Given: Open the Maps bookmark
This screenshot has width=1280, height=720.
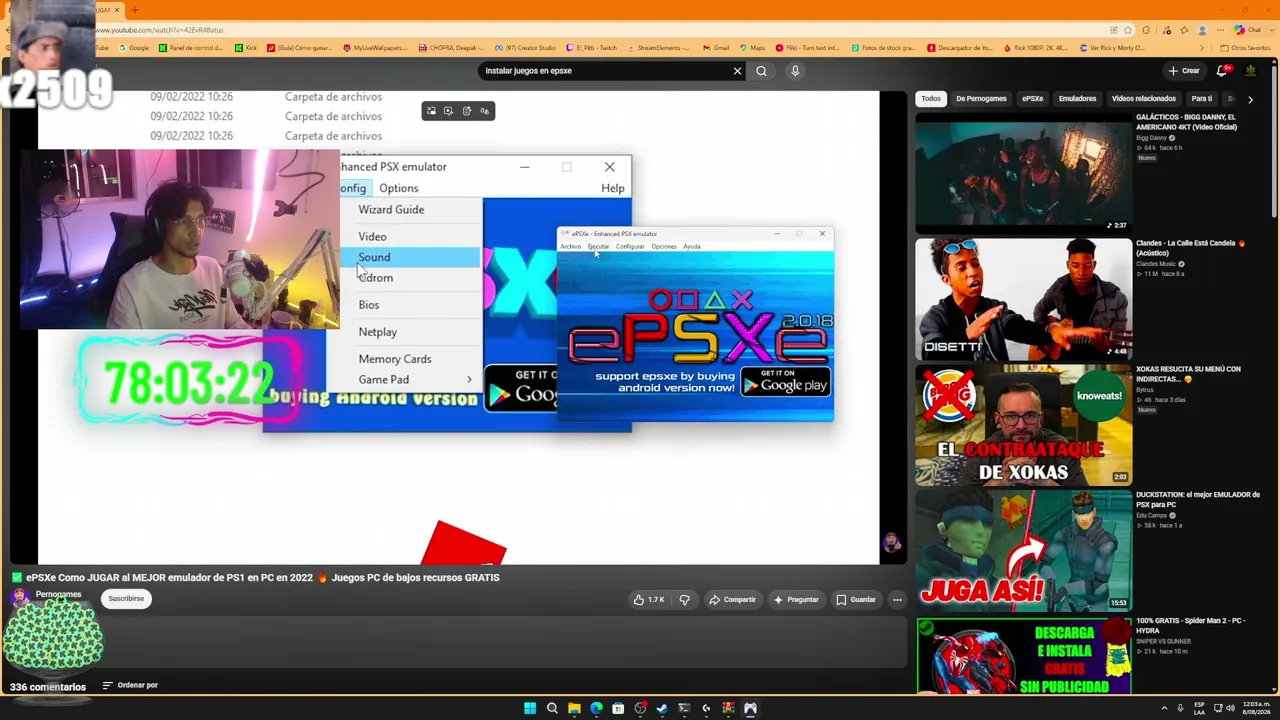Looking at the screenshot, I should click(x=752, y=48).
